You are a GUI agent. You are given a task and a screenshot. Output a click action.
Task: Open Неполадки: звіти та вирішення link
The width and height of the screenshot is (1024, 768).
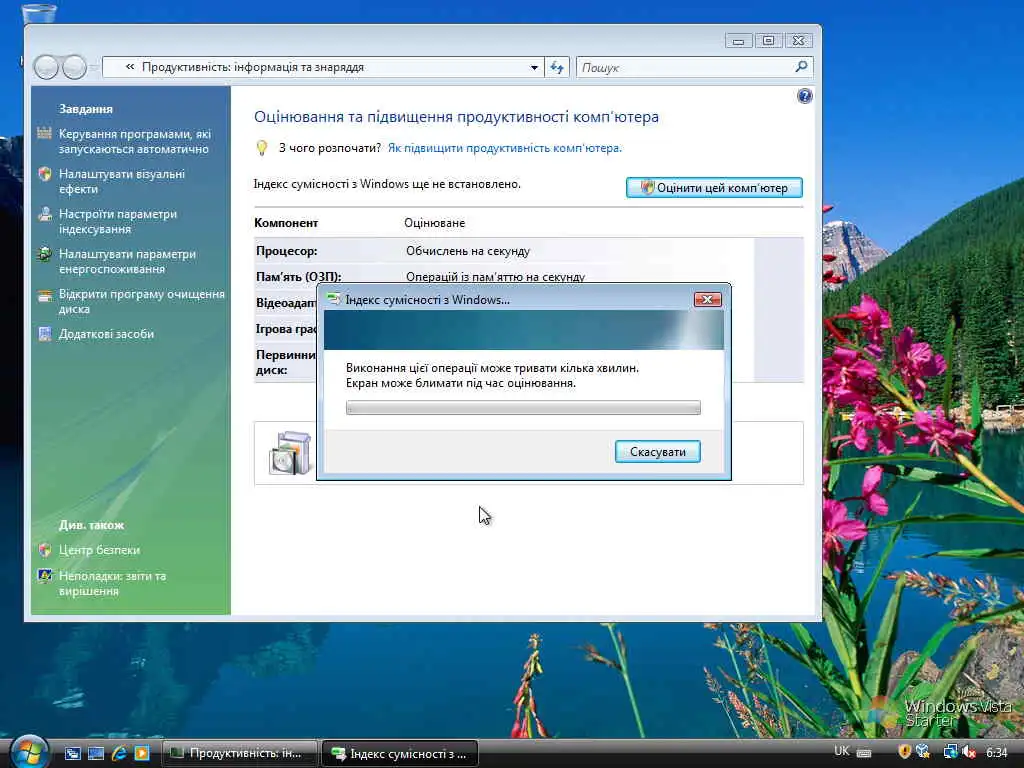click(x=112, y=583)
